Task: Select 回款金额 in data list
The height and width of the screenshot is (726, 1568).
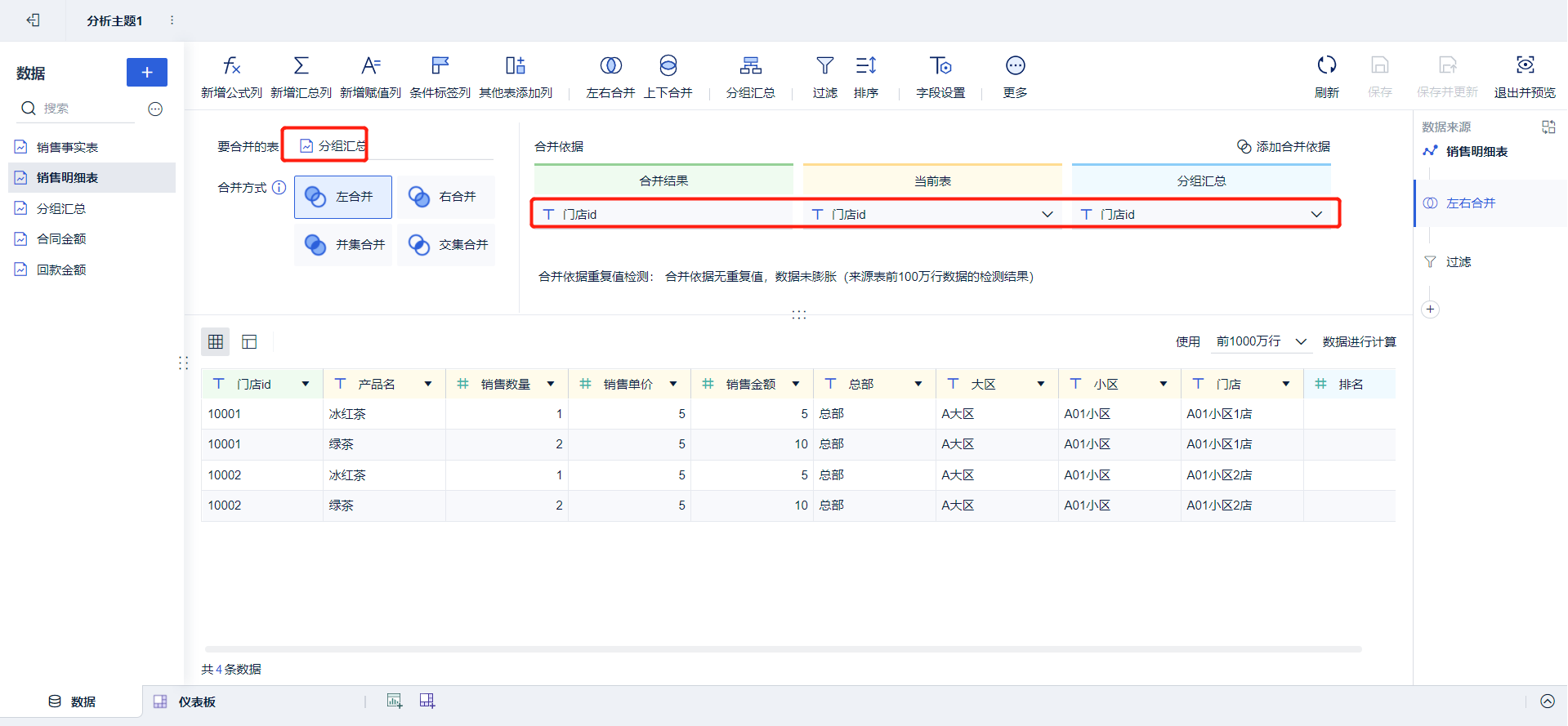Action: [x=92, y=269]
